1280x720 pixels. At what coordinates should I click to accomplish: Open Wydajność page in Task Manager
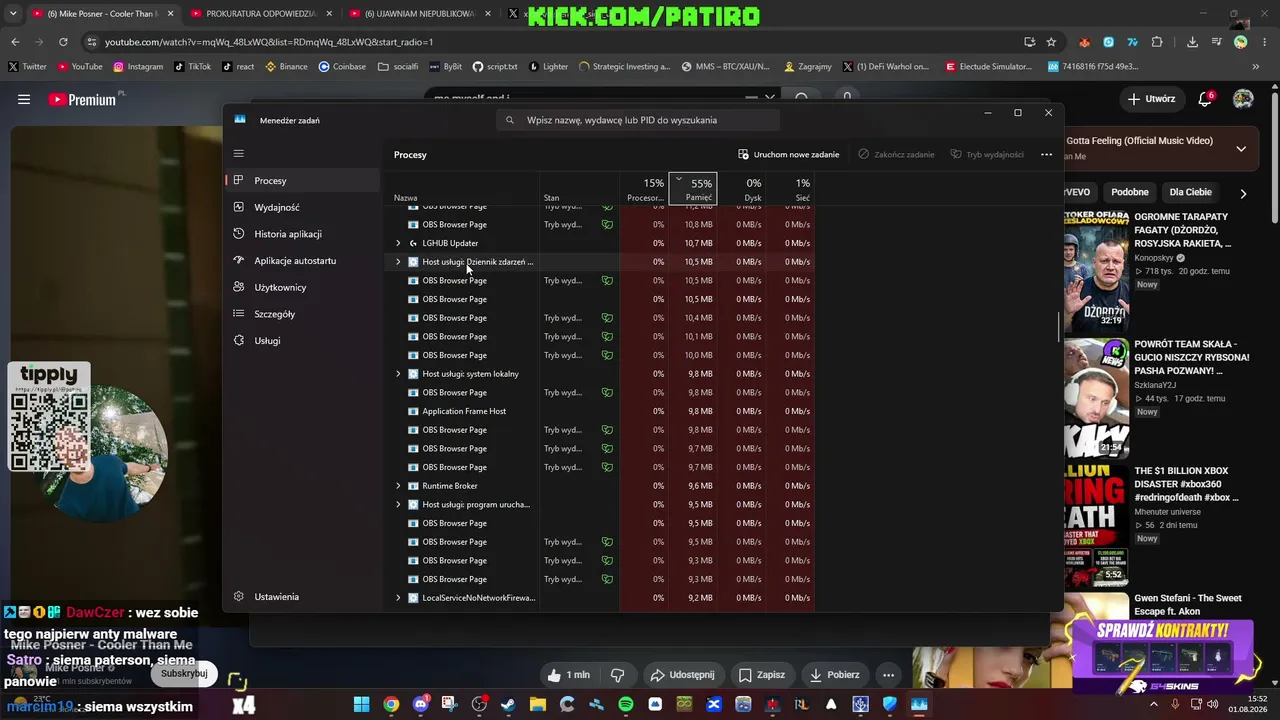pos(302,207)
